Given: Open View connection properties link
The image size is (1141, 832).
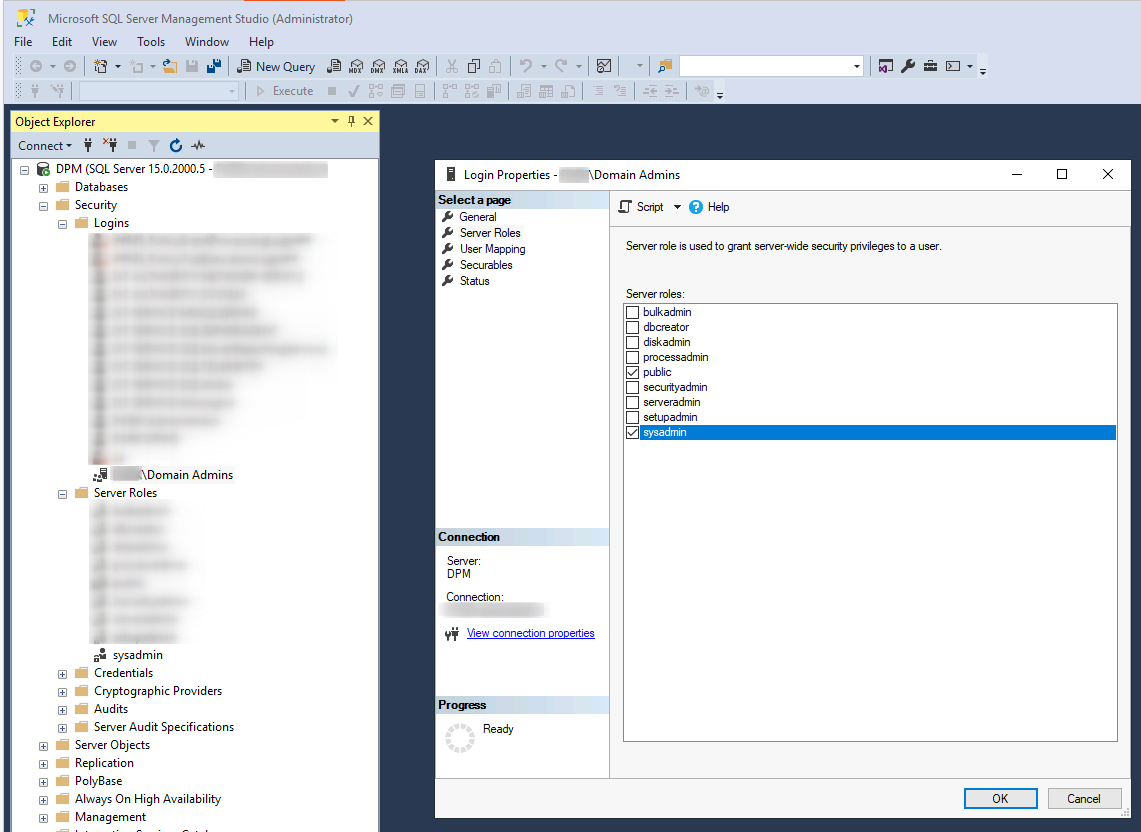Looking at the screenshot, I should tap(530, 633).
